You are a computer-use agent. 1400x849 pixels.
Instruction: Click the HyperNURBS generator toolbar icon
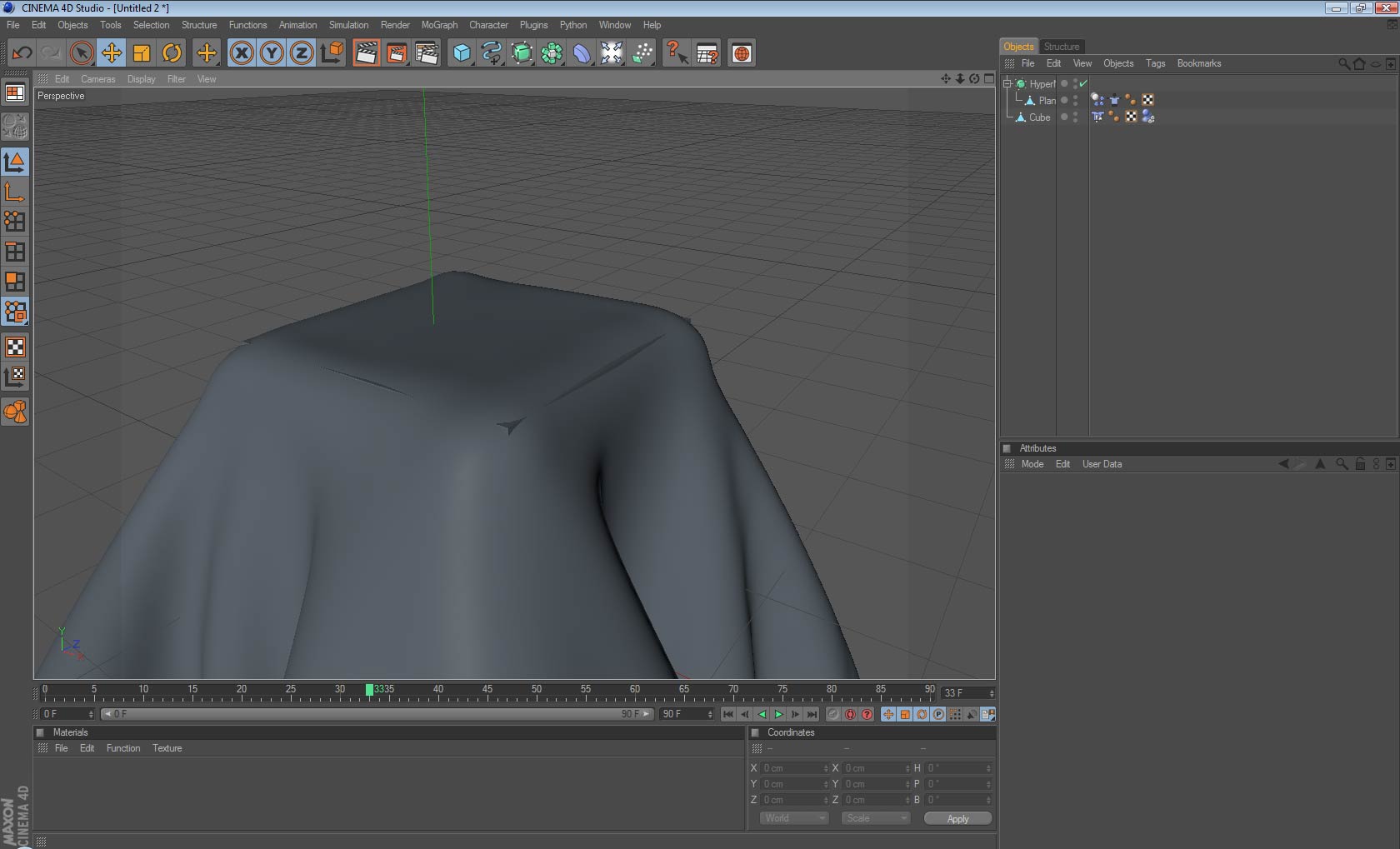coord(522,53)
